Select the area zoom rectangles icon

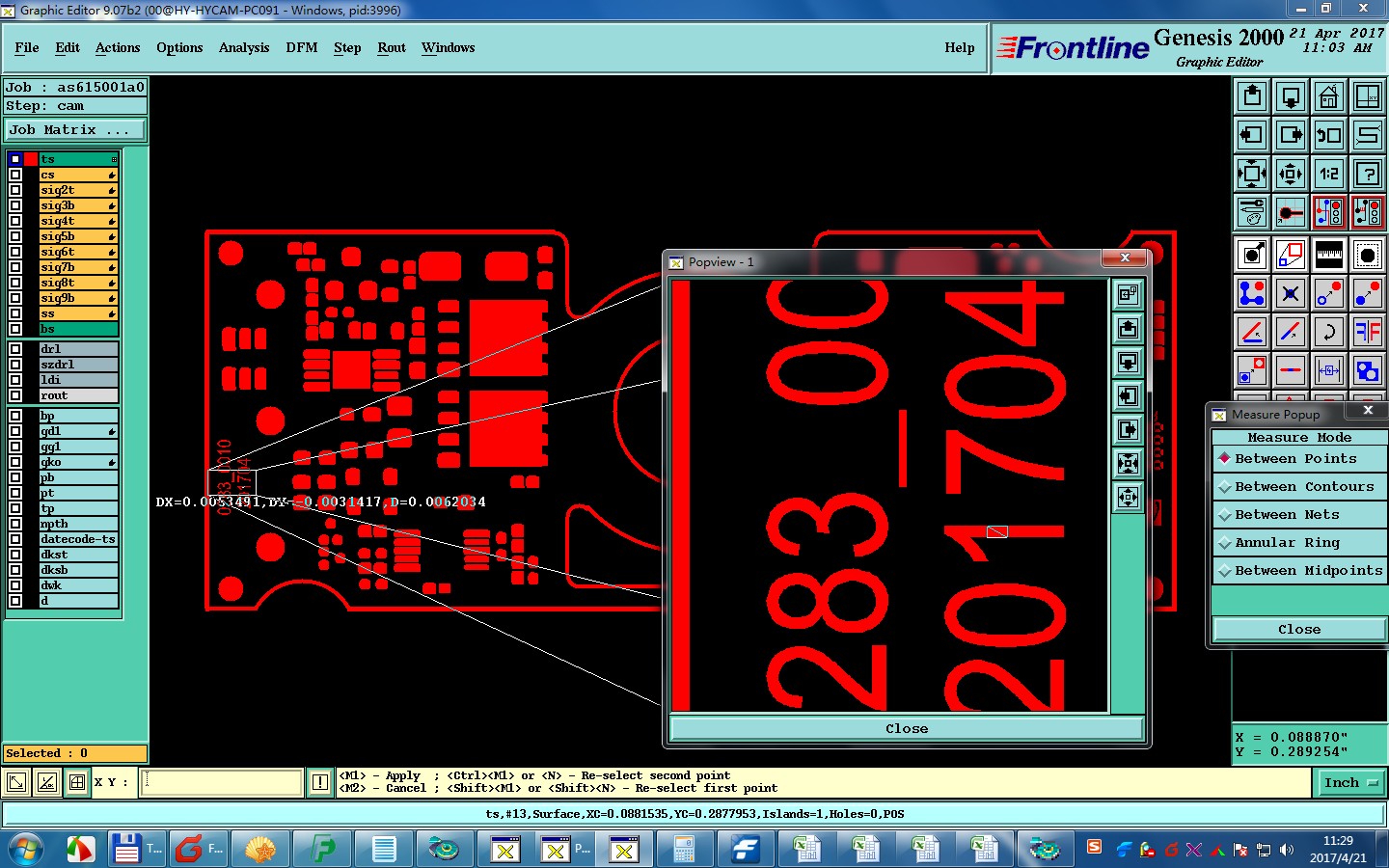(1291, 254)
